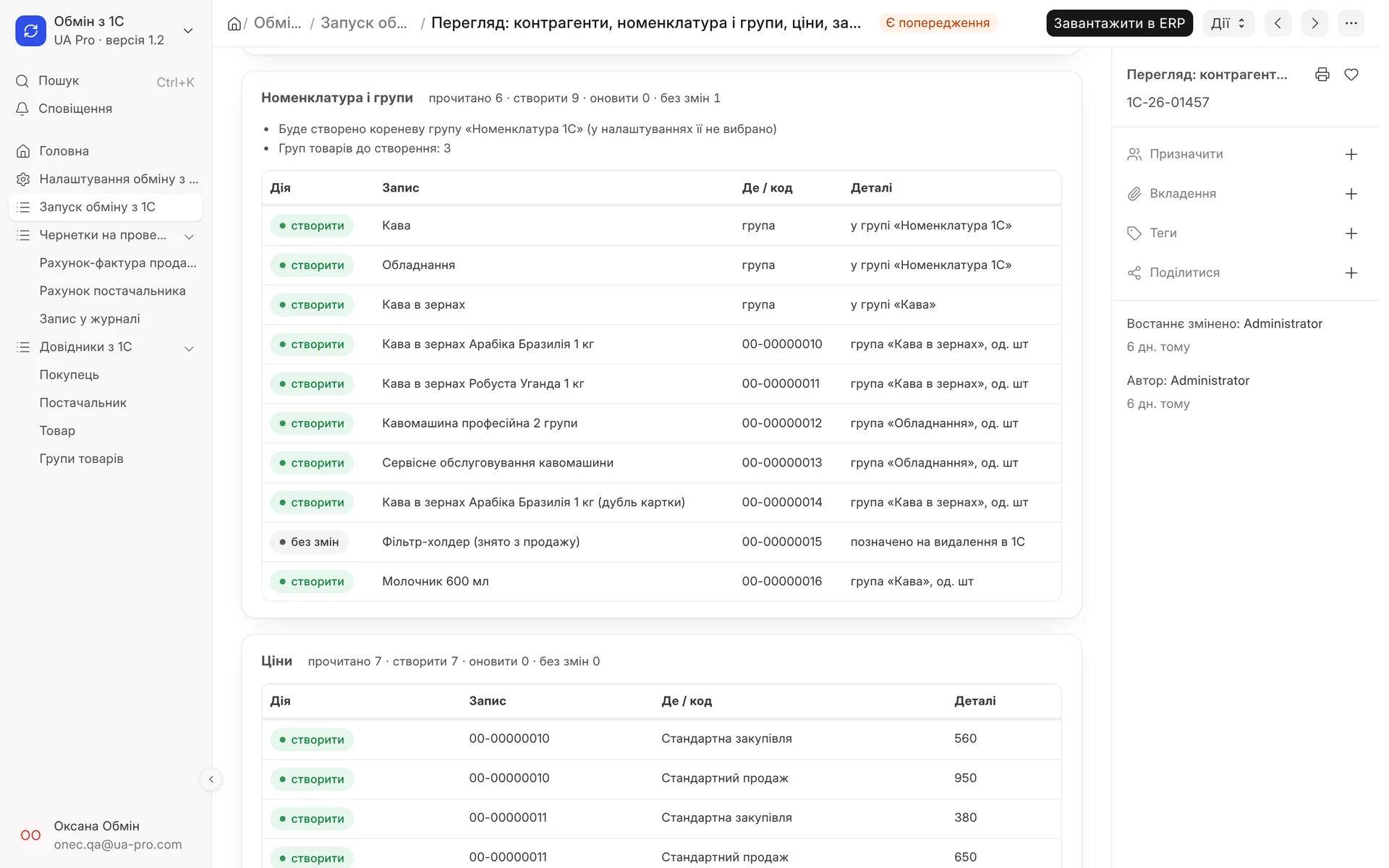The image size is (1389, 868).
Task: Collapse the Чернетки на прове... section
Action: tap(189, 237)
